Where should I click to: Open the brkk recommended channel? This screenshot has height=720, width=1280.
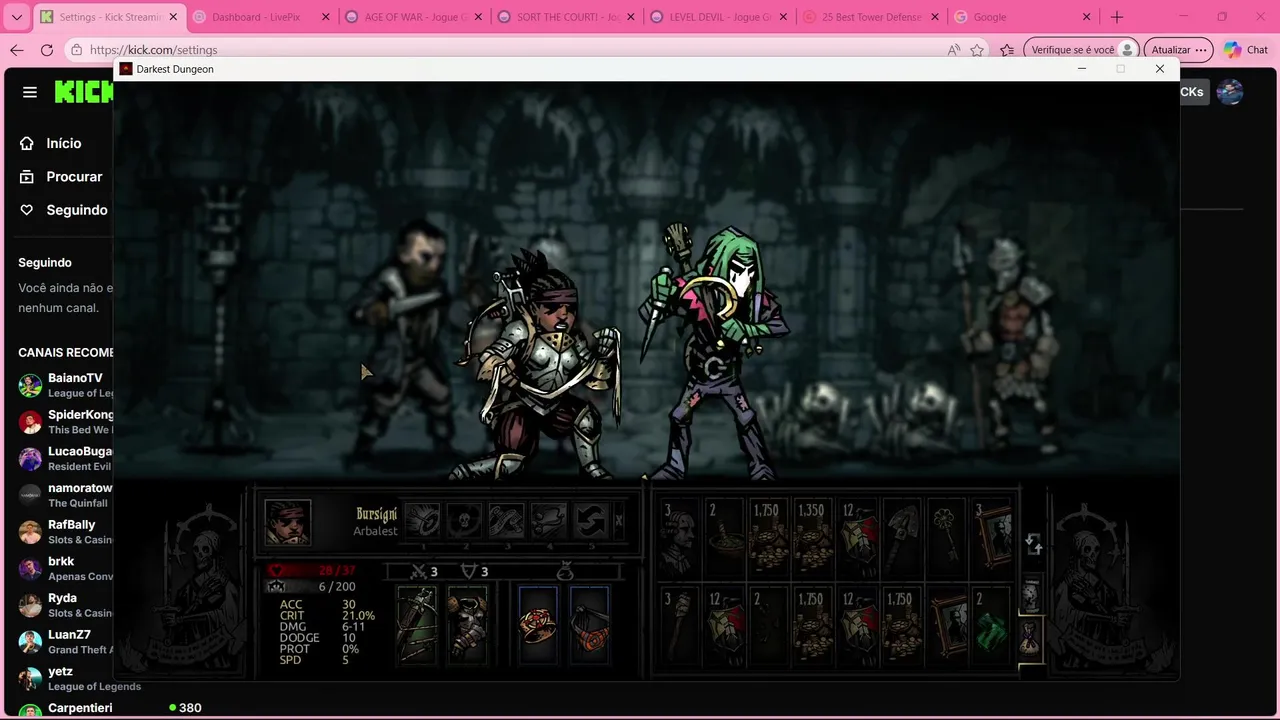tap(66, 568)
